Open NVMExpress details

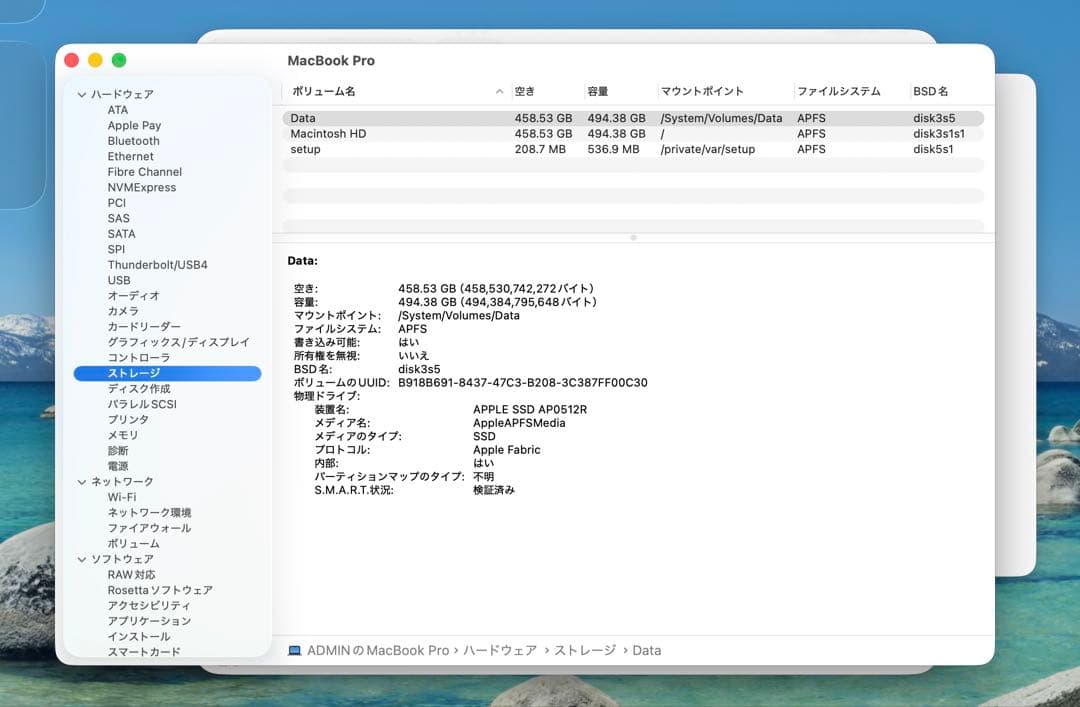click(142, 187)
